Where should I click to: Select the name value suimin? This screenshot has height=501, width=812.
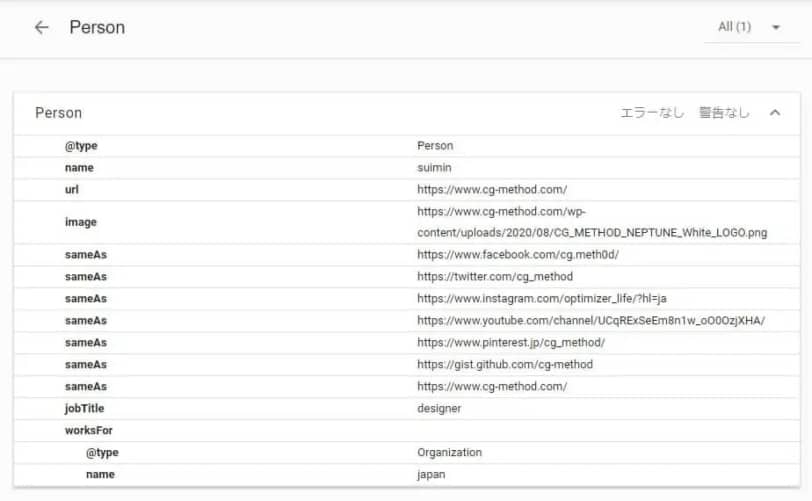point(434,167)
